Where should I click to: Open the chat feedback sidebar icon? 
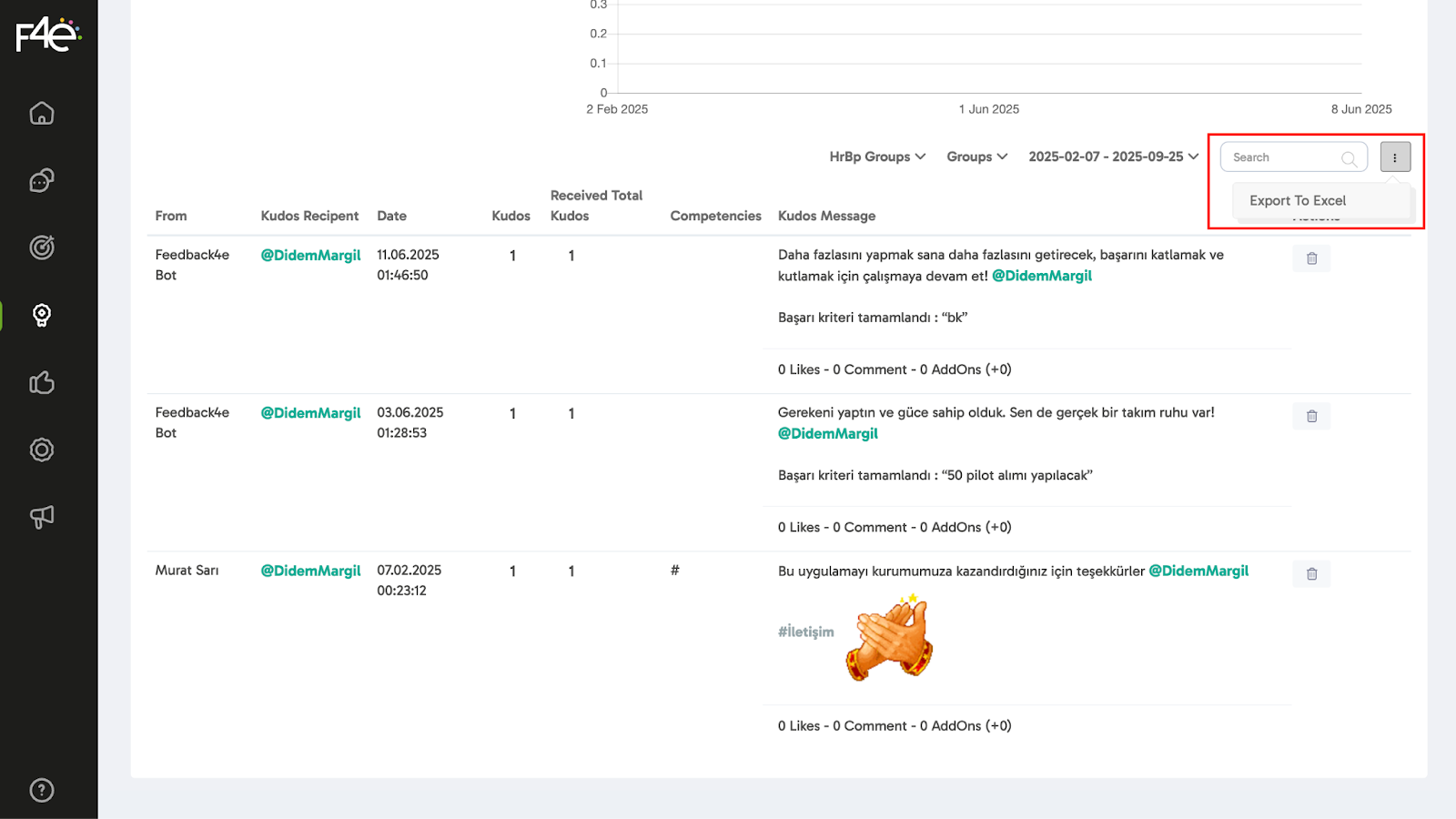(42, 181)
